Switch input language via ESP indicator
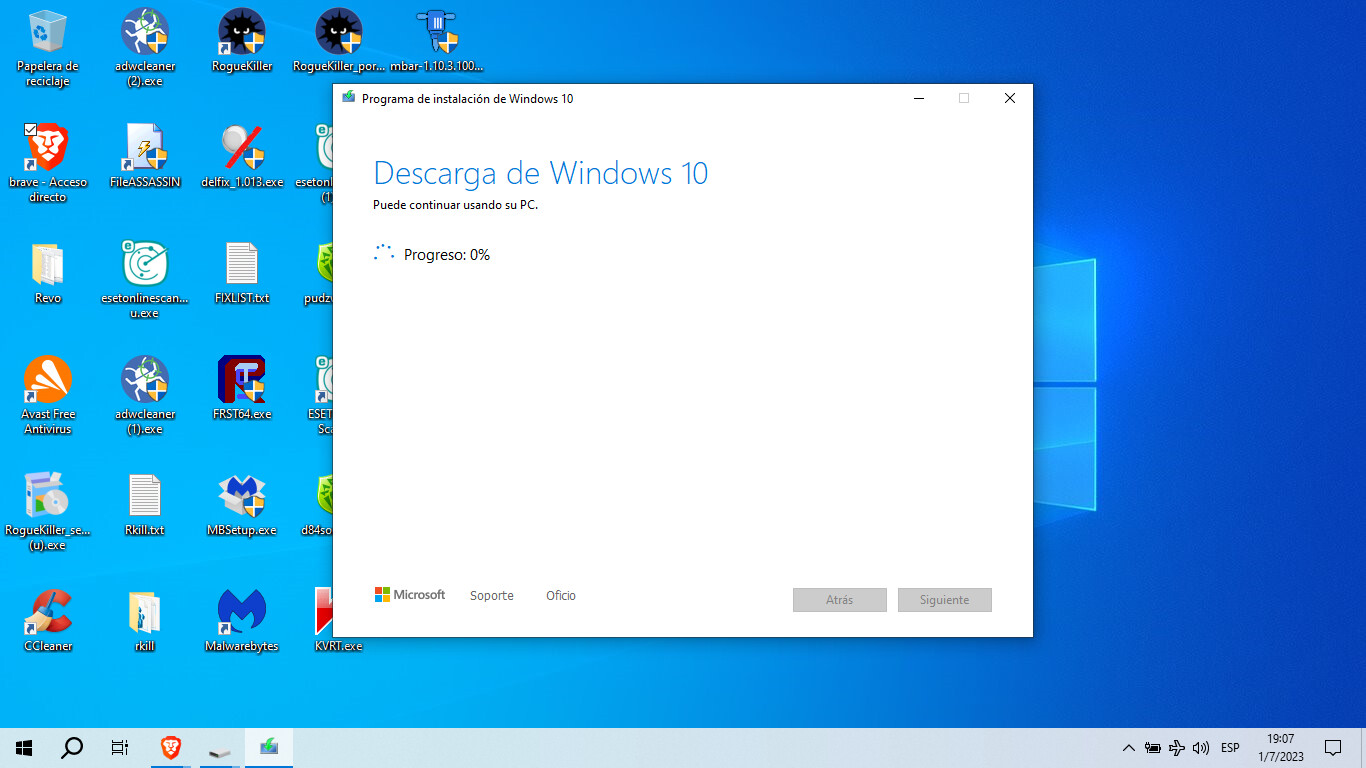The width and height of the screenshot is (1366, 768). click(x=1230, y=747)
